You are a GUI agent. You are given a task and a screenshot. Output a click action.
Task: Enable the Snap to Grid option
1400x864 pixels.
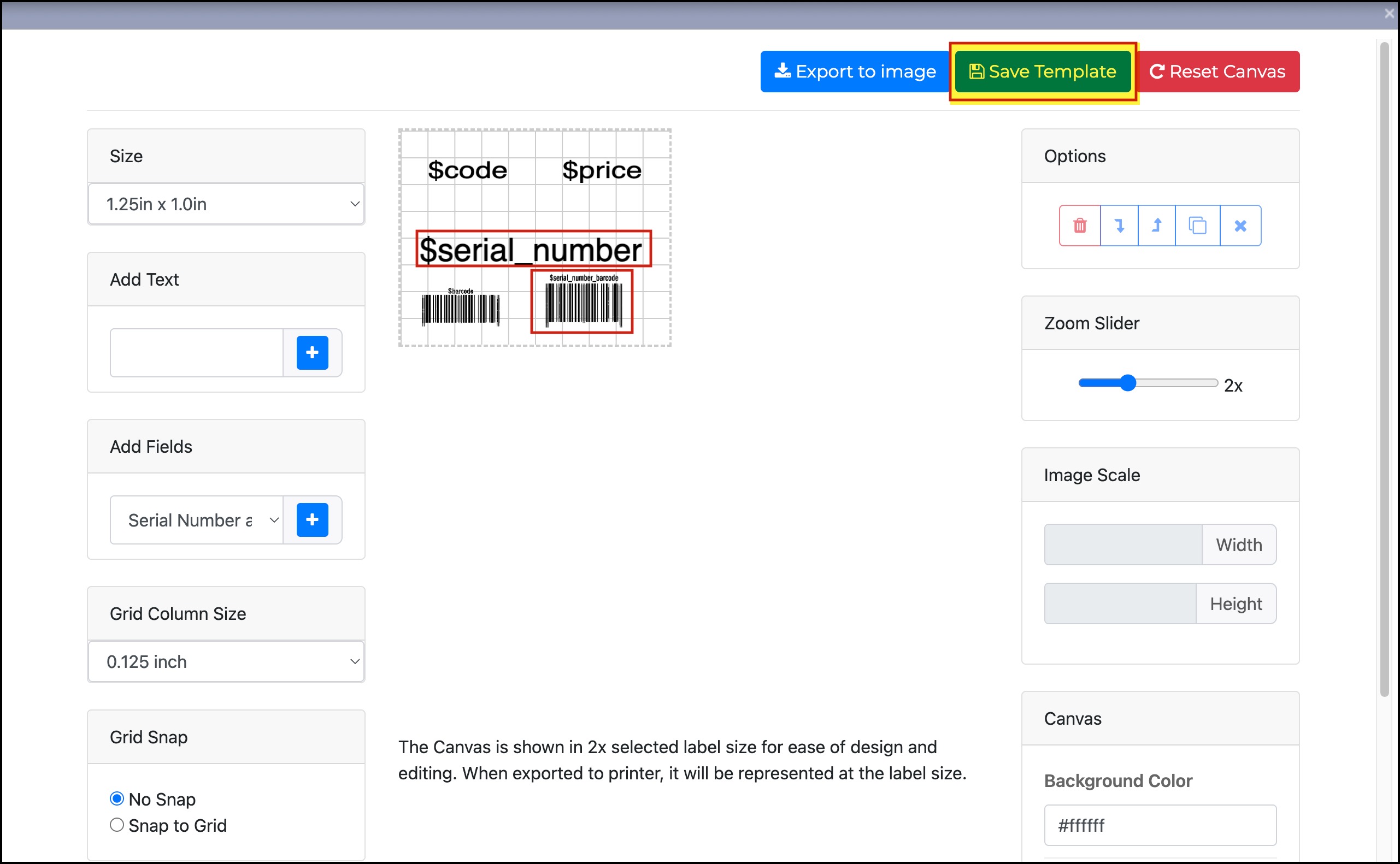(116, 825)
